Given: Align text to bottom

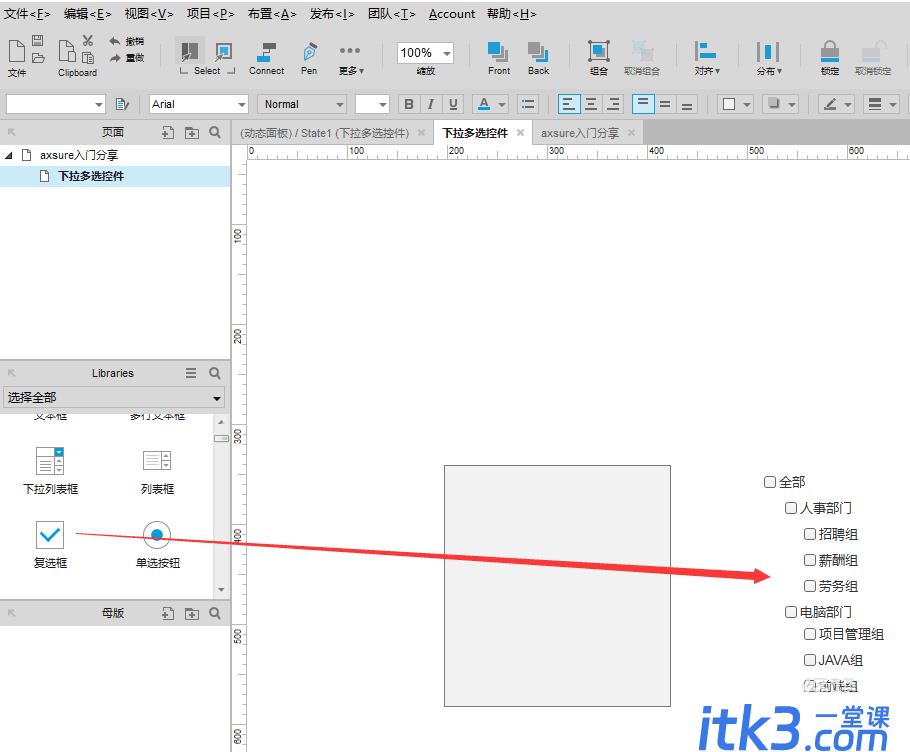Looking at the screenshot, I should point(687,104).
